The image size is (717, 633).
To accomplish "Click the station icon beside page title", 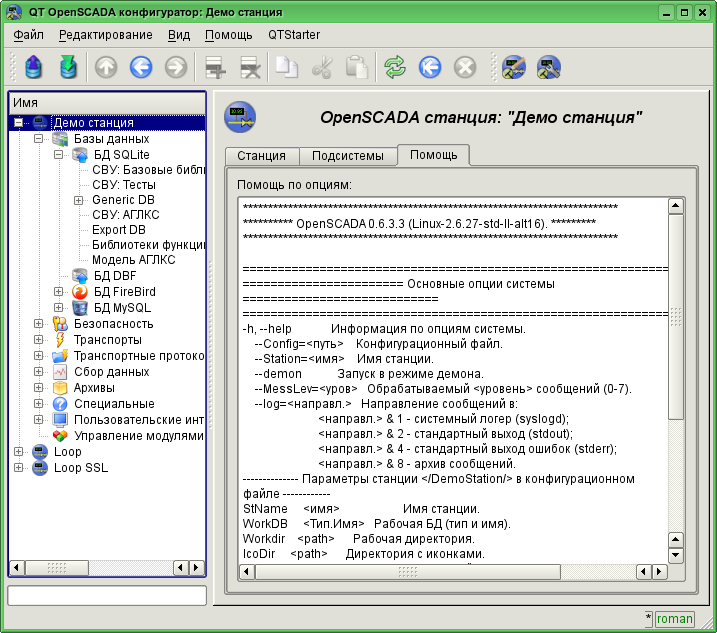I will pyautogui.click(x=240, y=117).
